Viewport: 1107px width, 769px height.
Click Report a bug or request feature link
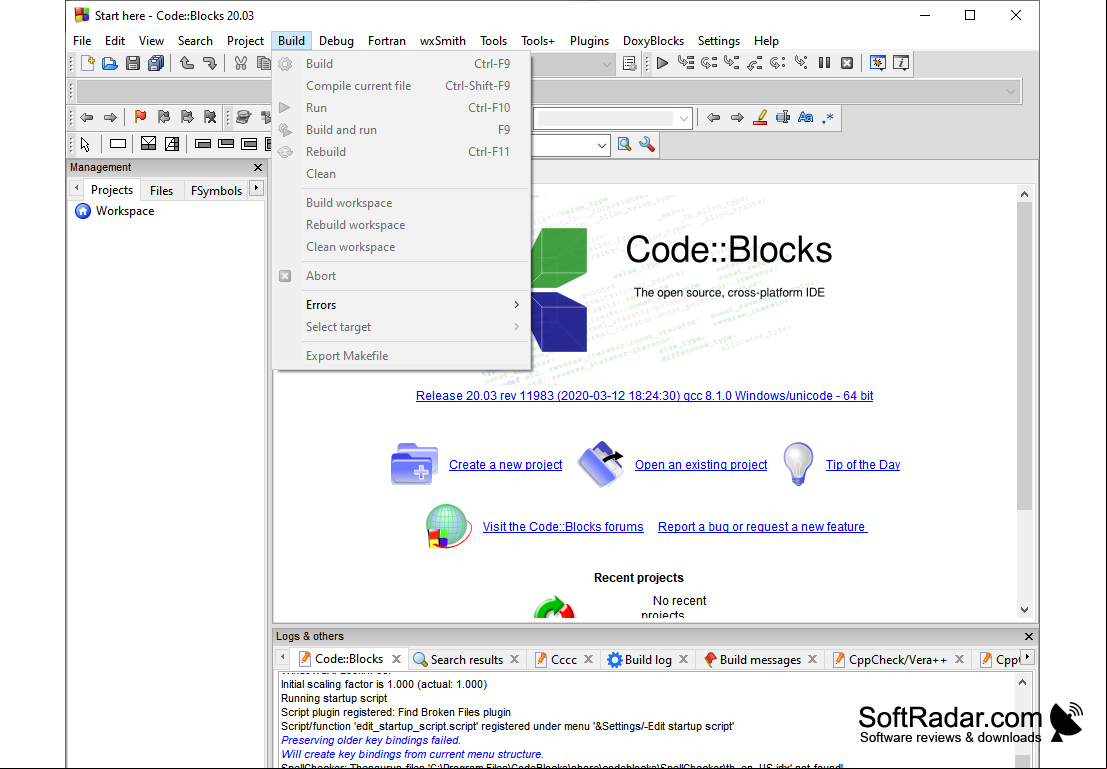tap(762, 527)
